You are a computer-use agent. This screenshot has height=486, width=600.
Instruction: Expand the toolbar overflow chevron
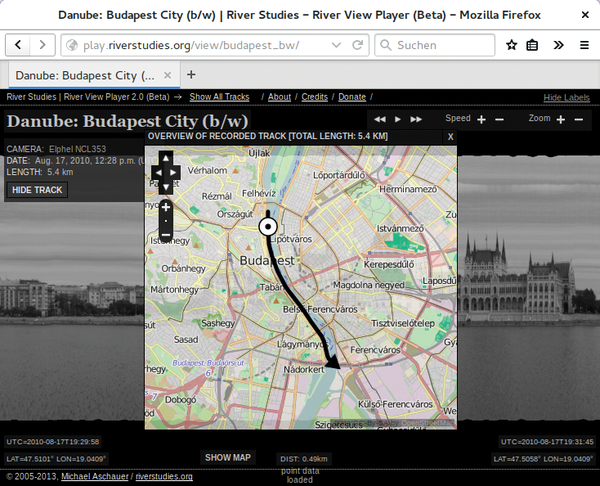[x=558, y=45]
